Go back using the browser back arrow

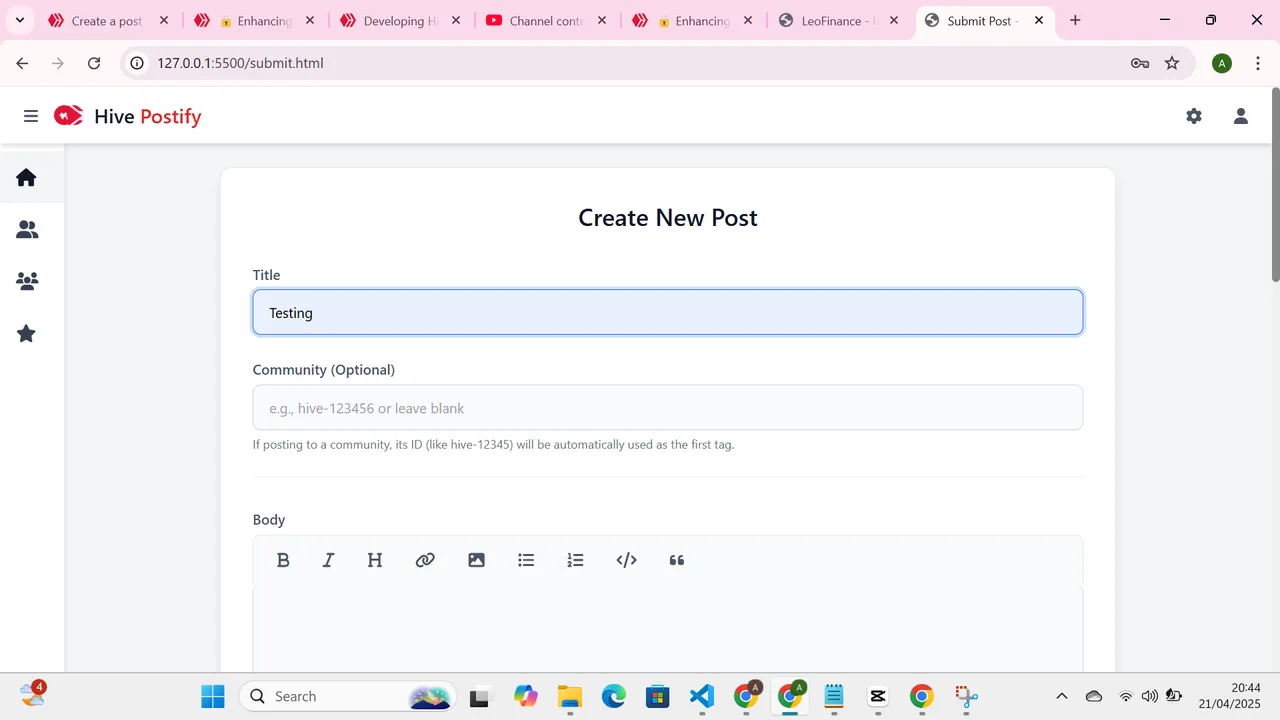click(22, 63)
